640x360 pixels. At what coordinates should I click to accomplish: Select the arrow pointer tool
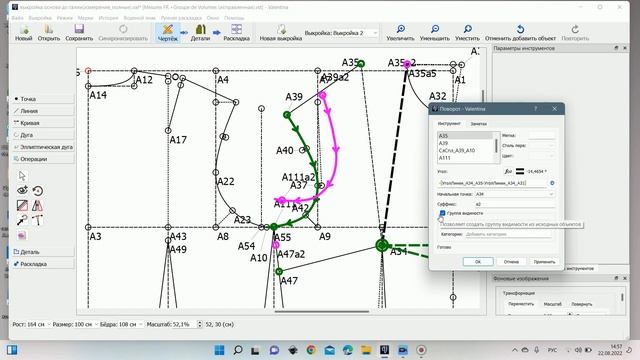(x=22, y=176)
